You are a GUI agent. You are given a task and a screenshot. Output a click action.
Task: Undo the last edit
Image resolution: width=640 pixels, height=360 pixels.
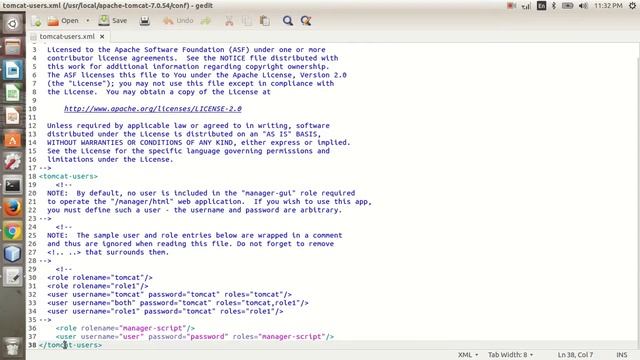click(x=178, y=21)
